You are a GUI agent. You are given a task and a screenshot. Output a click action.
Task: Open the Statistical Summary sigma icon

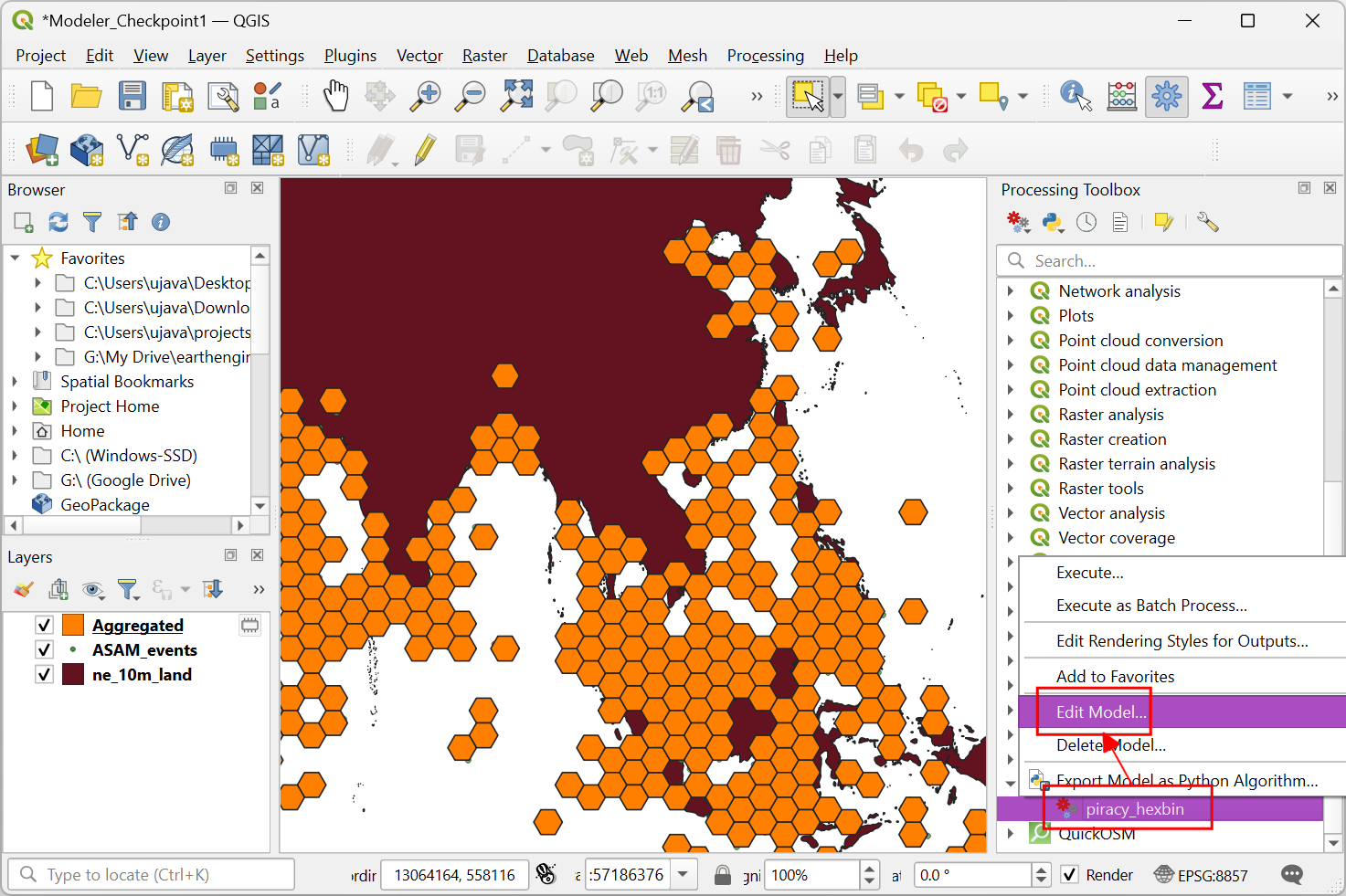coord(1212,96)
